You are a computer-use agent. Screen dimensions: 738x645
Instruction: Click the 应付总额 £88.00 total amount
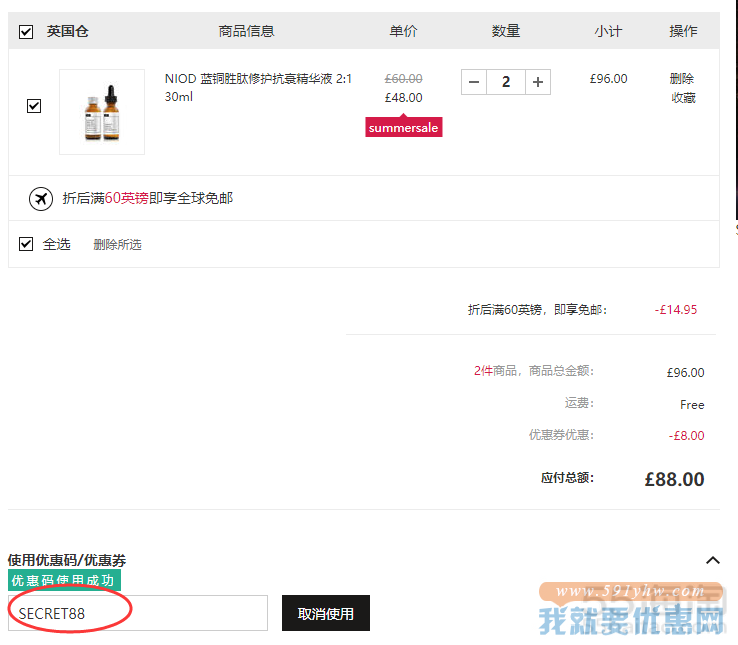pos(674,479)
